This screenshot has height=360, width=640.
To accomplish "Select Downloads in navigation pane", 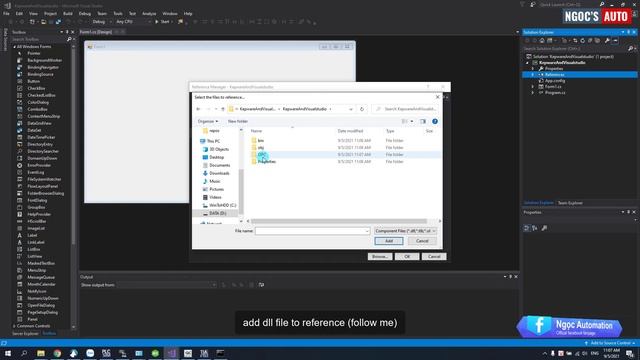I will click(x=219, y=173).
